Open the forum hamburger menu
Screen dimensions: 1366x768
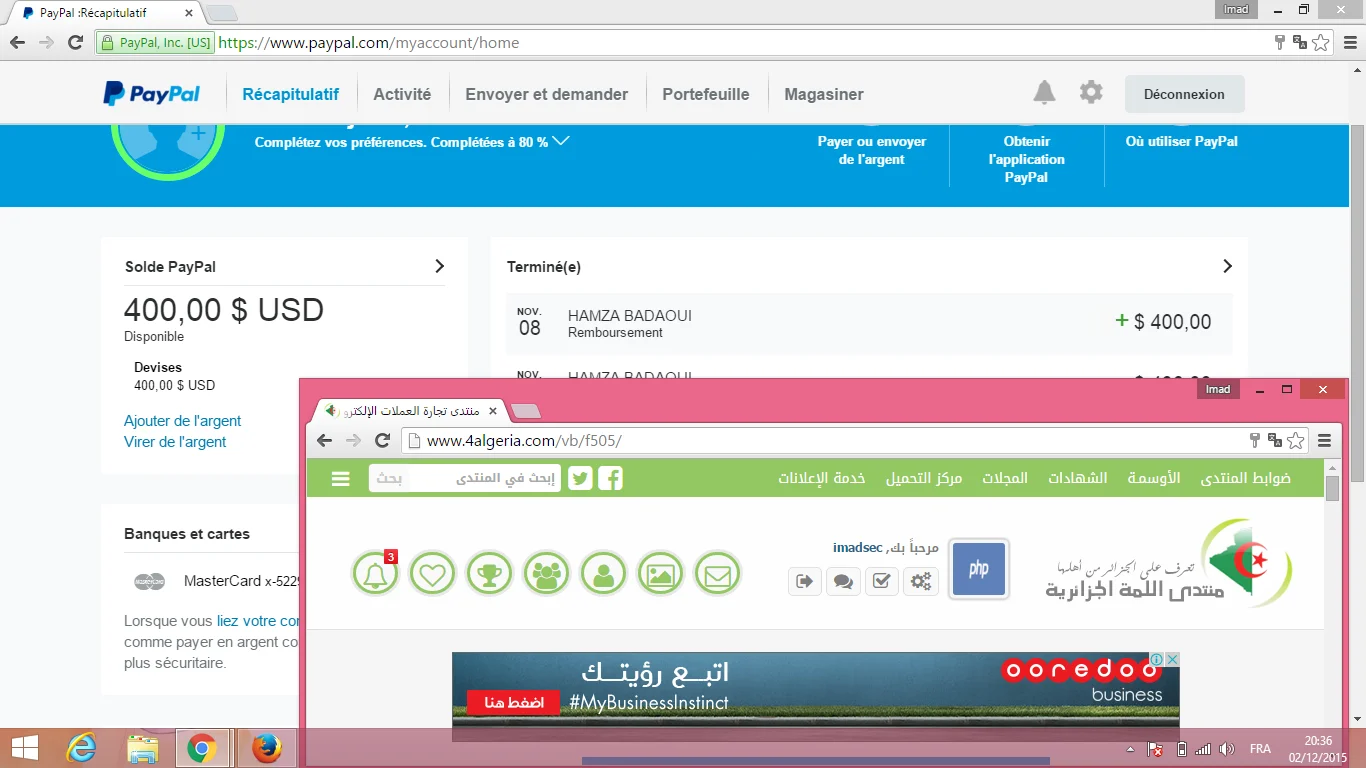point(341,478)
